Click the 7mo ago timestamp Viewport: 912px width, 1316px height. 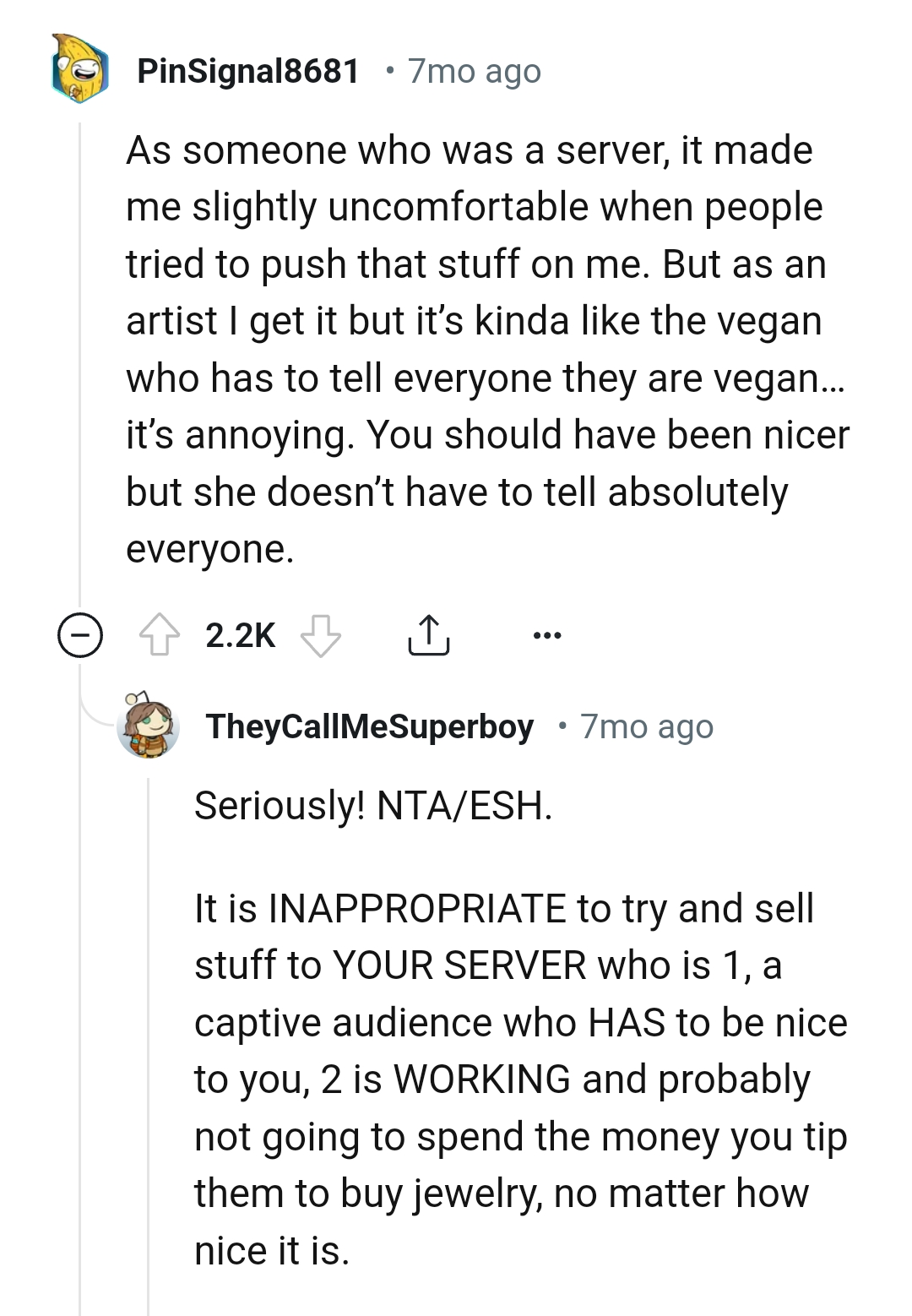click(475, 72)
